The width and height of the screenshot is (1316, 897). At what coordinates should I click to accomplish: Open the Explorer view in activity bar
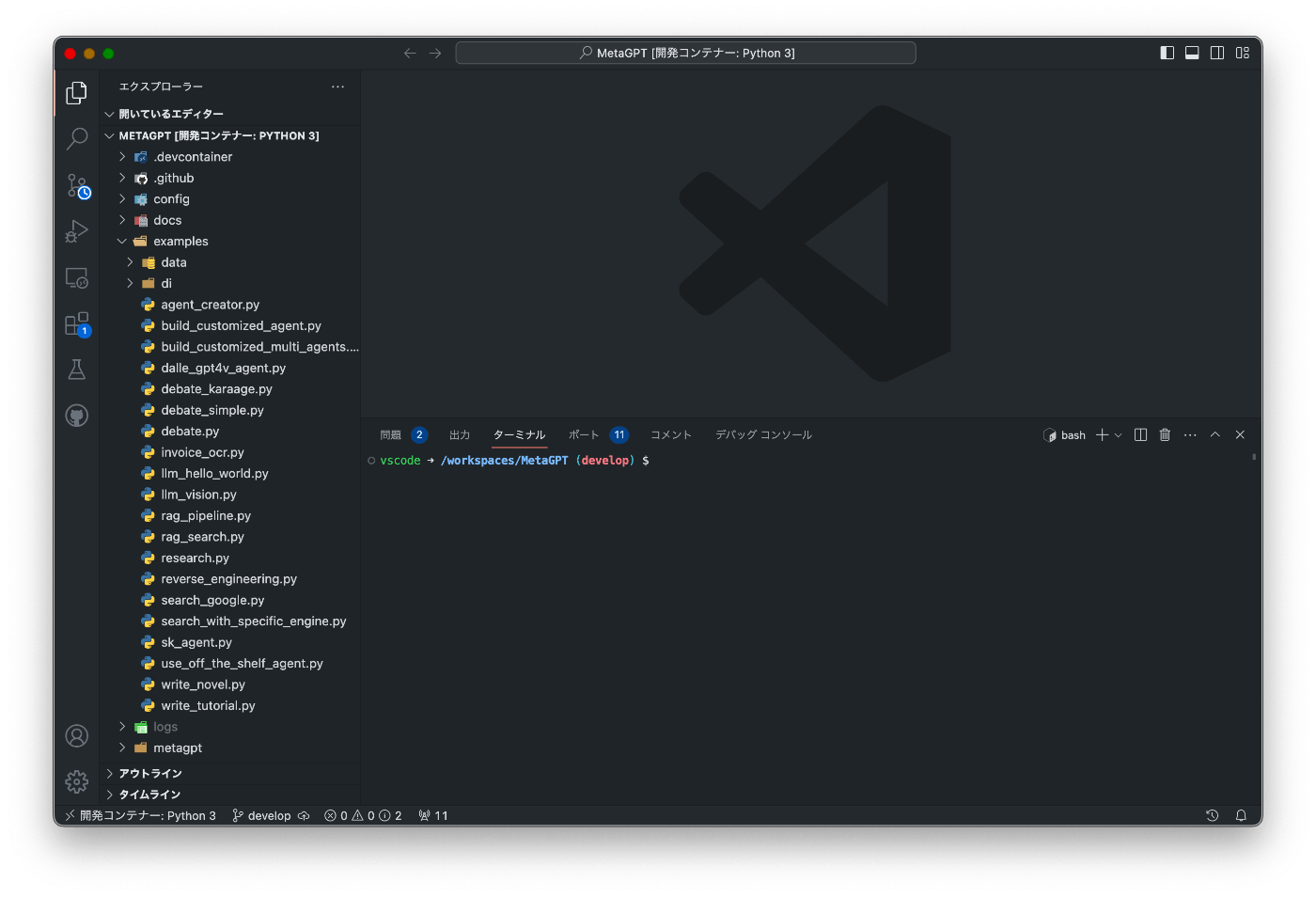(x=77, y=92)
